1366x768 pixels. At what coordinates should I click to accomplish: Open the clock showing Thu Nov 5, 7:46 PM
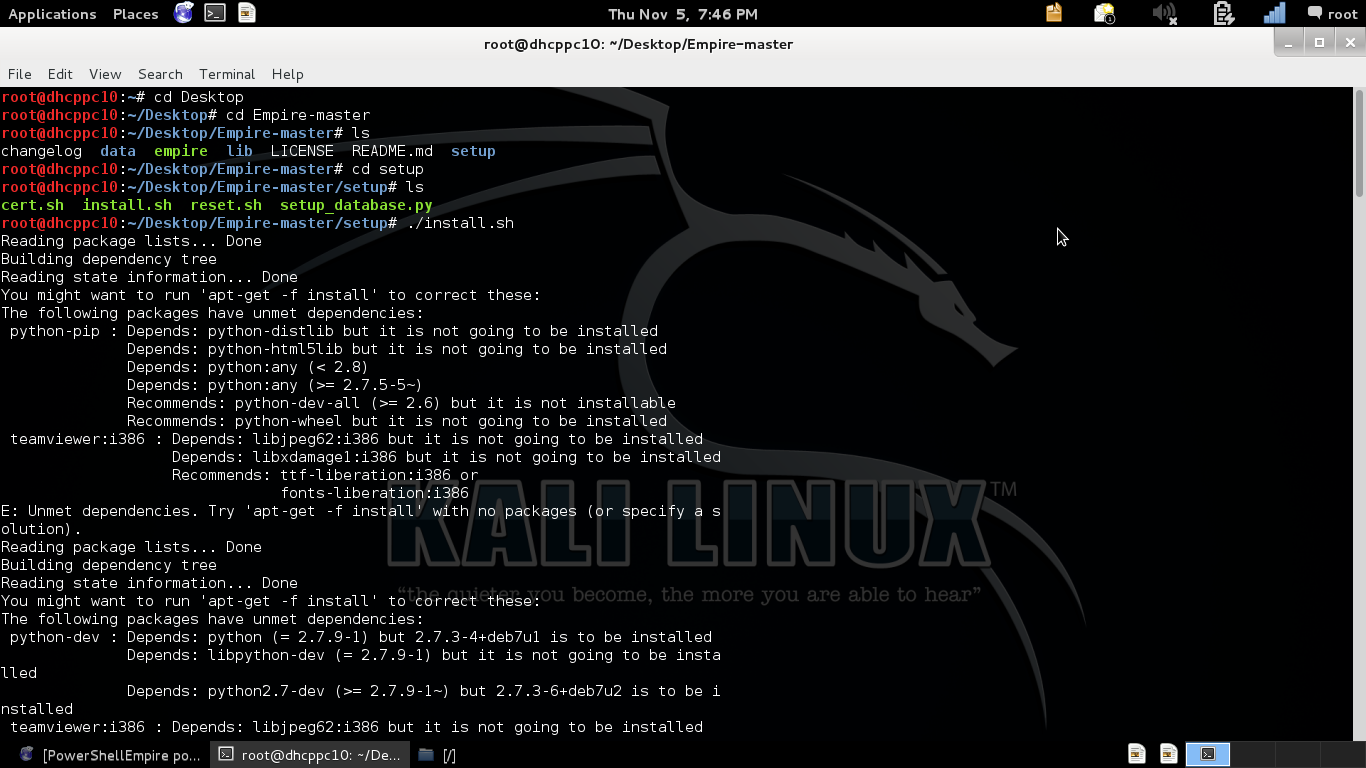coord(683,14)
